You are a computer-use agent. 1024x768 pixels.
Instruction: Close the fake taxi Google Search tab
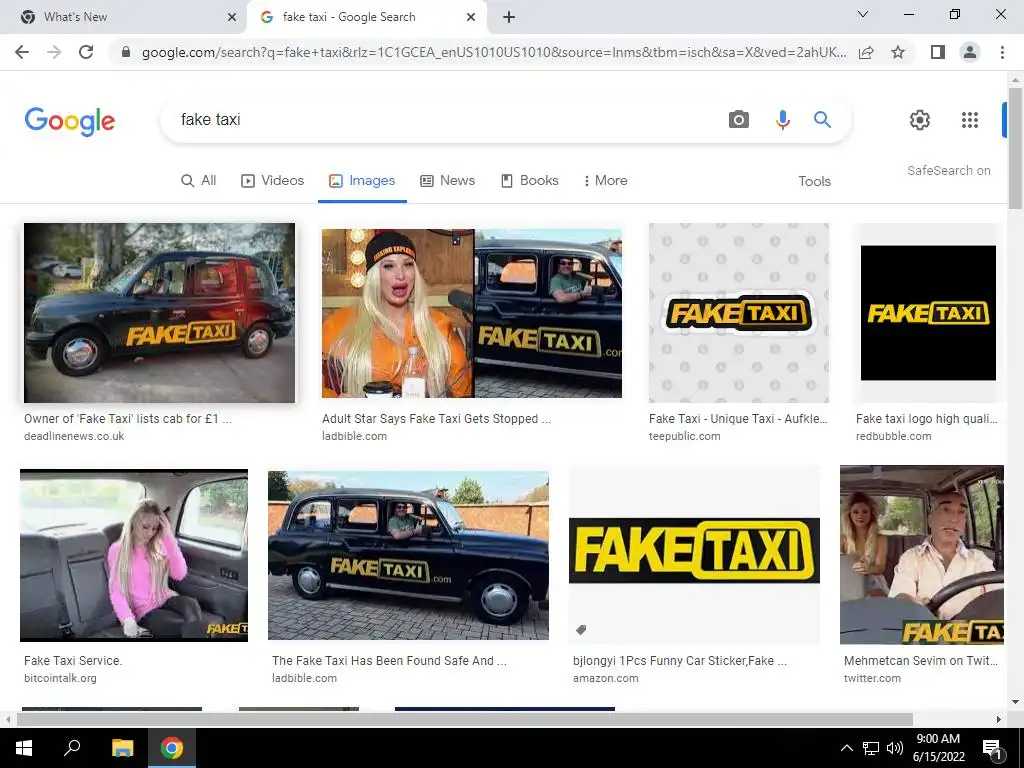pos(471,17)
